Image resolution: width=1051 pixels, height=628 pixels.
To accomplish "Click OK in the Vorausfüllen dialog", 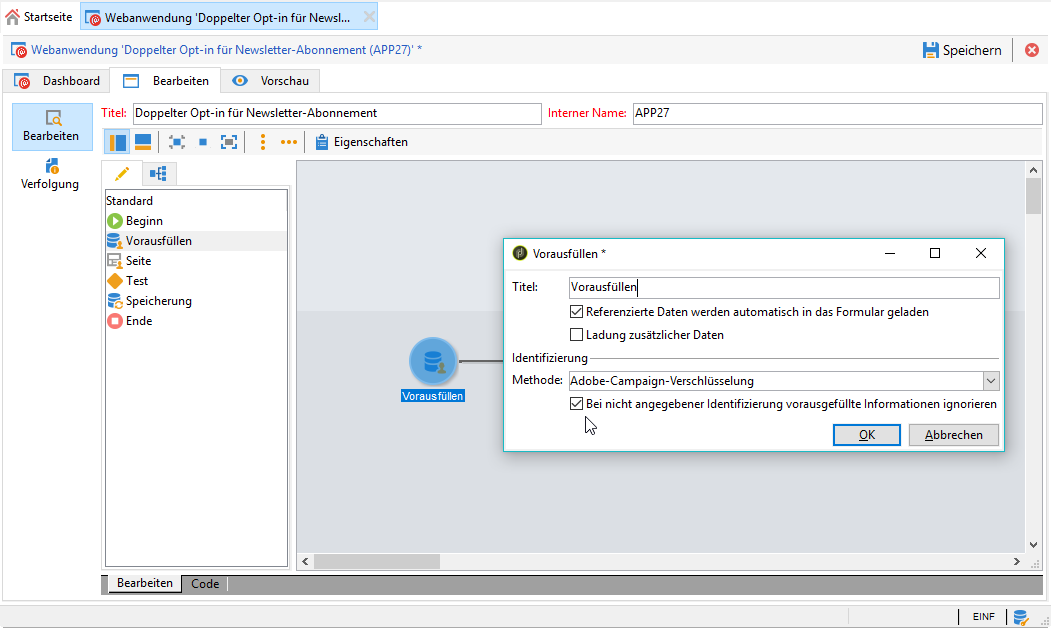I will click(867, 435).
